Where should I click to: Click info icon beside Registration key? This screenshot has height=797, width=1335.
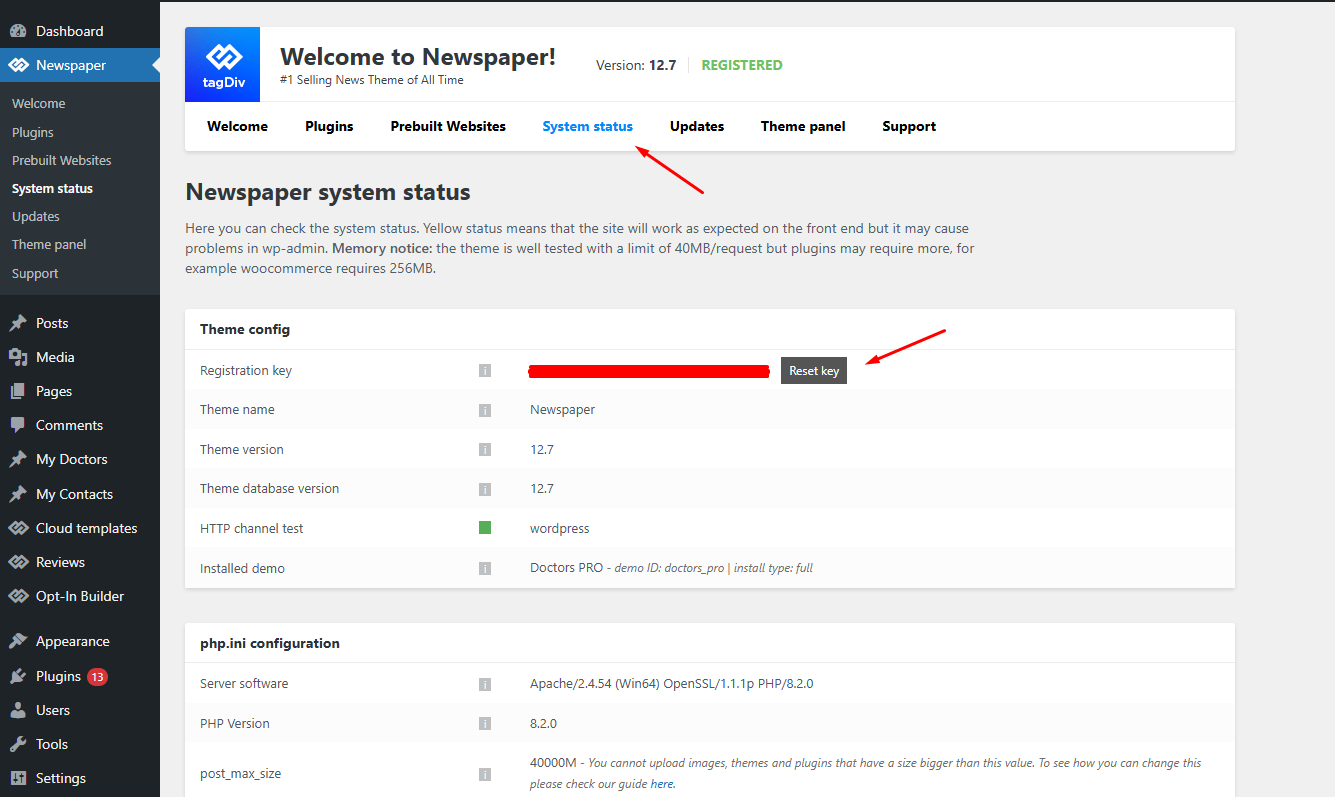[x=485, y=370]
